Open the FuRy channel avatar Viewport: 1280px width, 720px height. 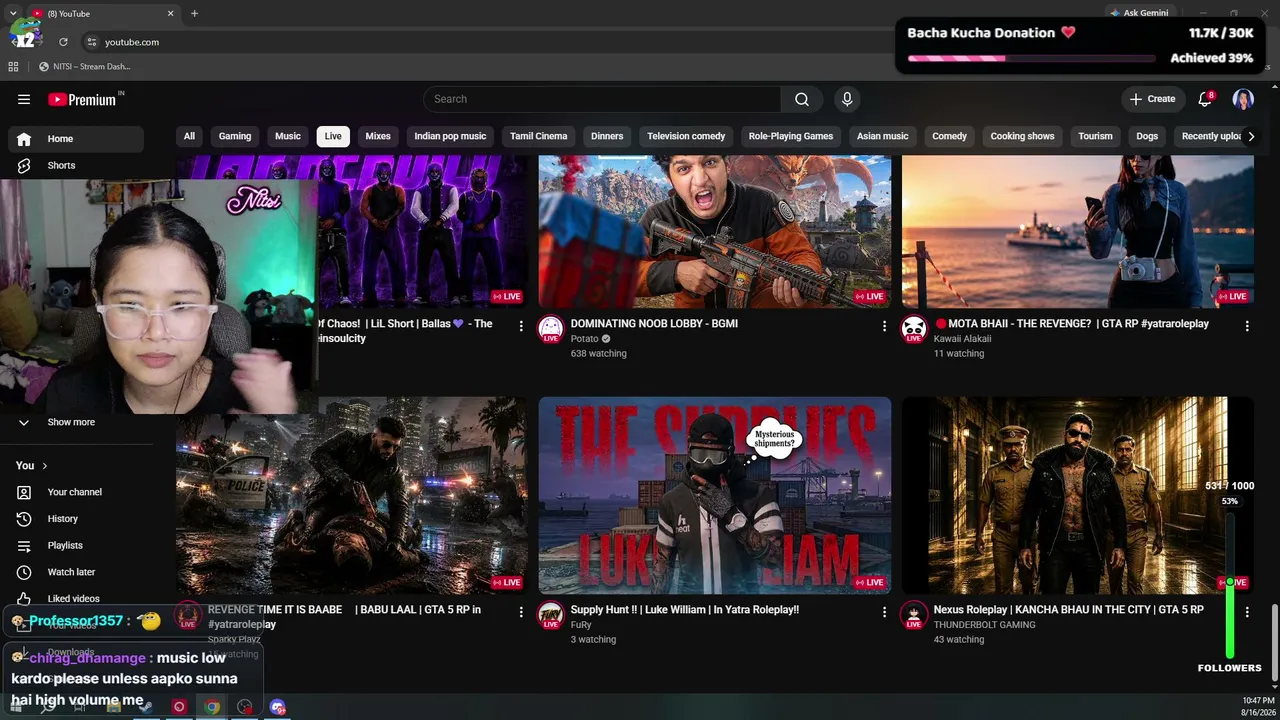(551, 615)
